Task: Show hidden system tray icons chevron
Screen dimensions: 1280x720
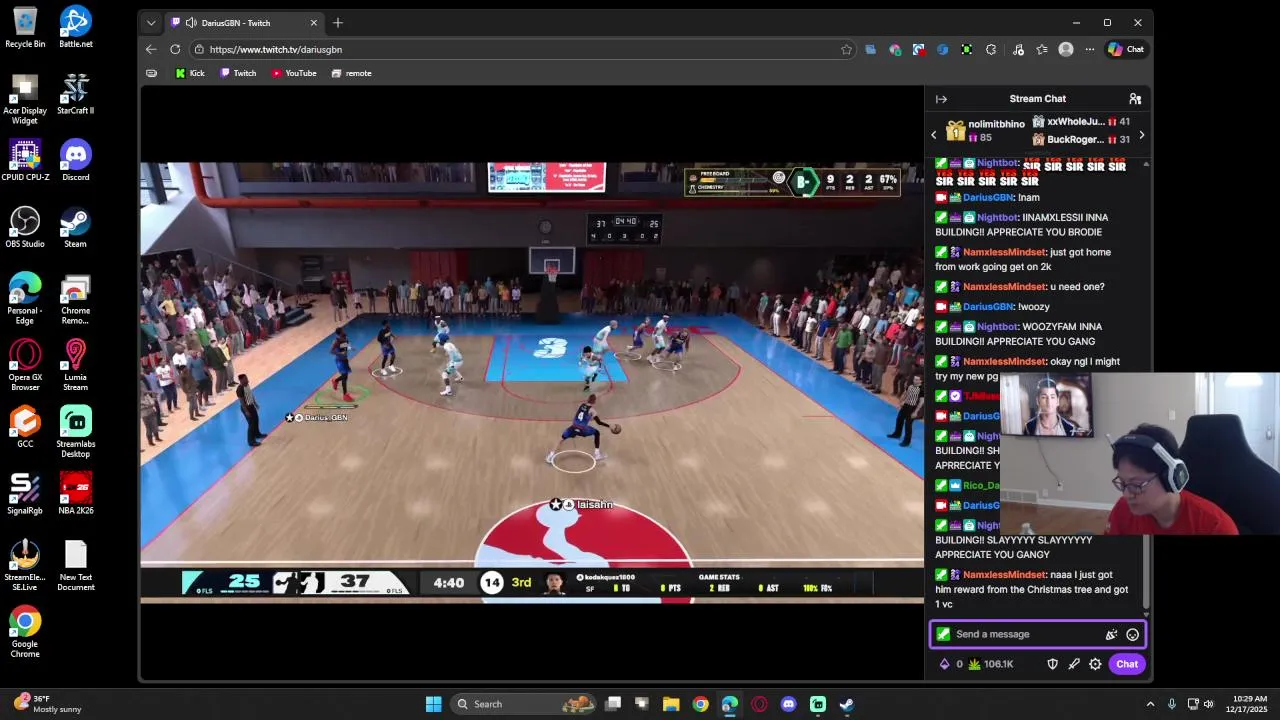Action: coord(1150,704)
